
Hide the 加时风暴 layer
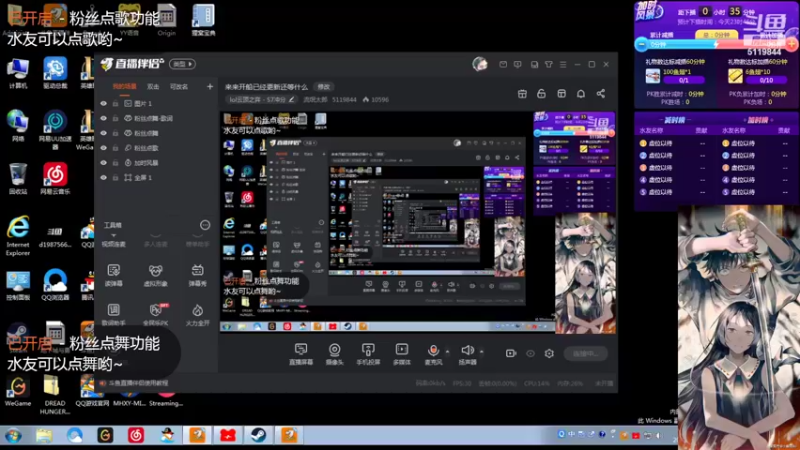click(104, 163)
